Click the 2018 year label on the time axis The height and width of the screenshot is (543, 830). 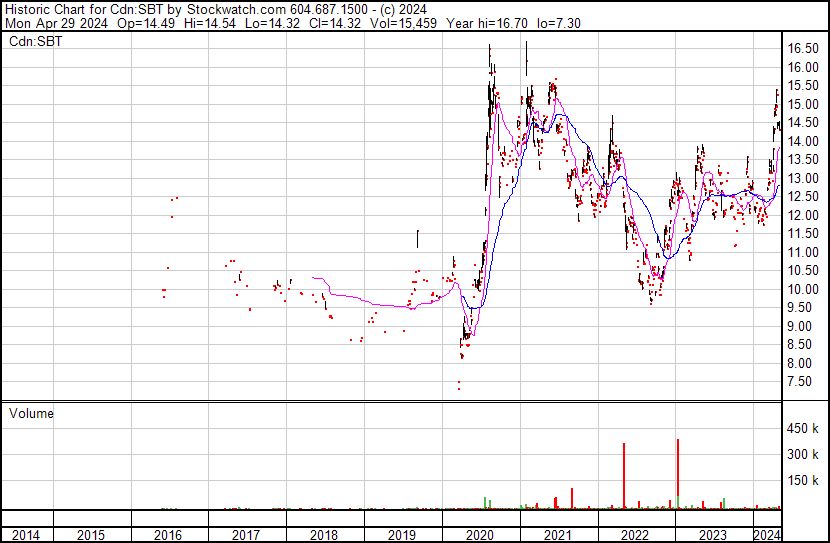[x=324, y=535]
